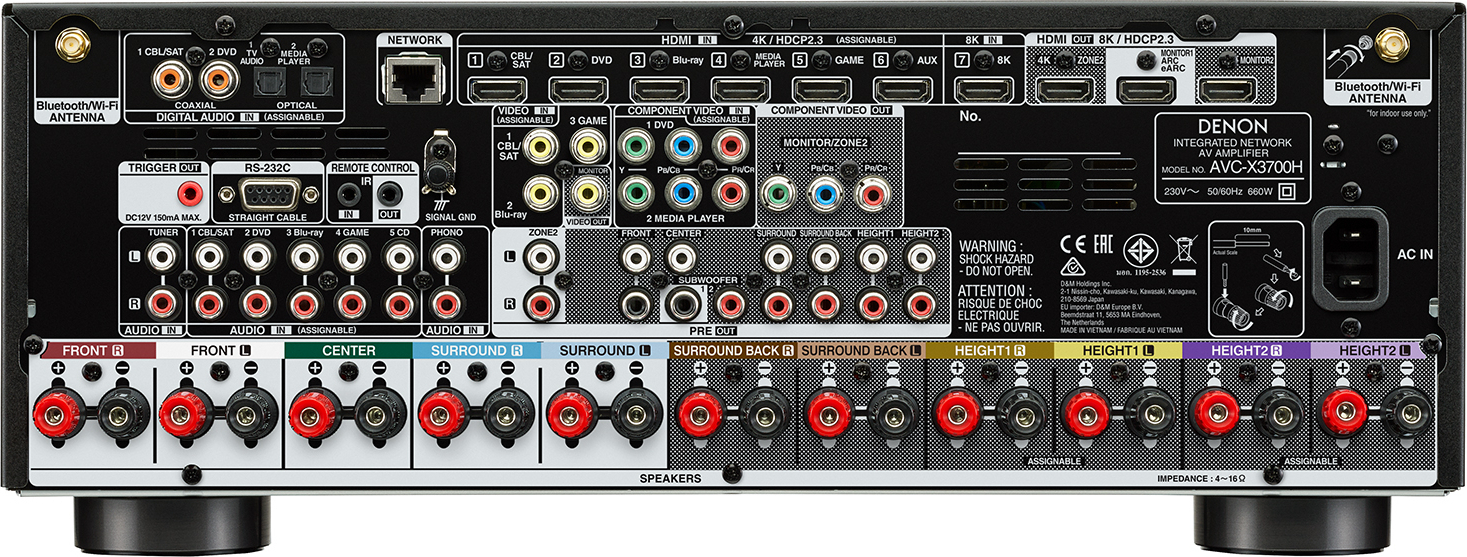This screenshot has height=557, width=1467.
Task: Select HDMI input 1 CBL/SAT port
Action: click(499, 90)
